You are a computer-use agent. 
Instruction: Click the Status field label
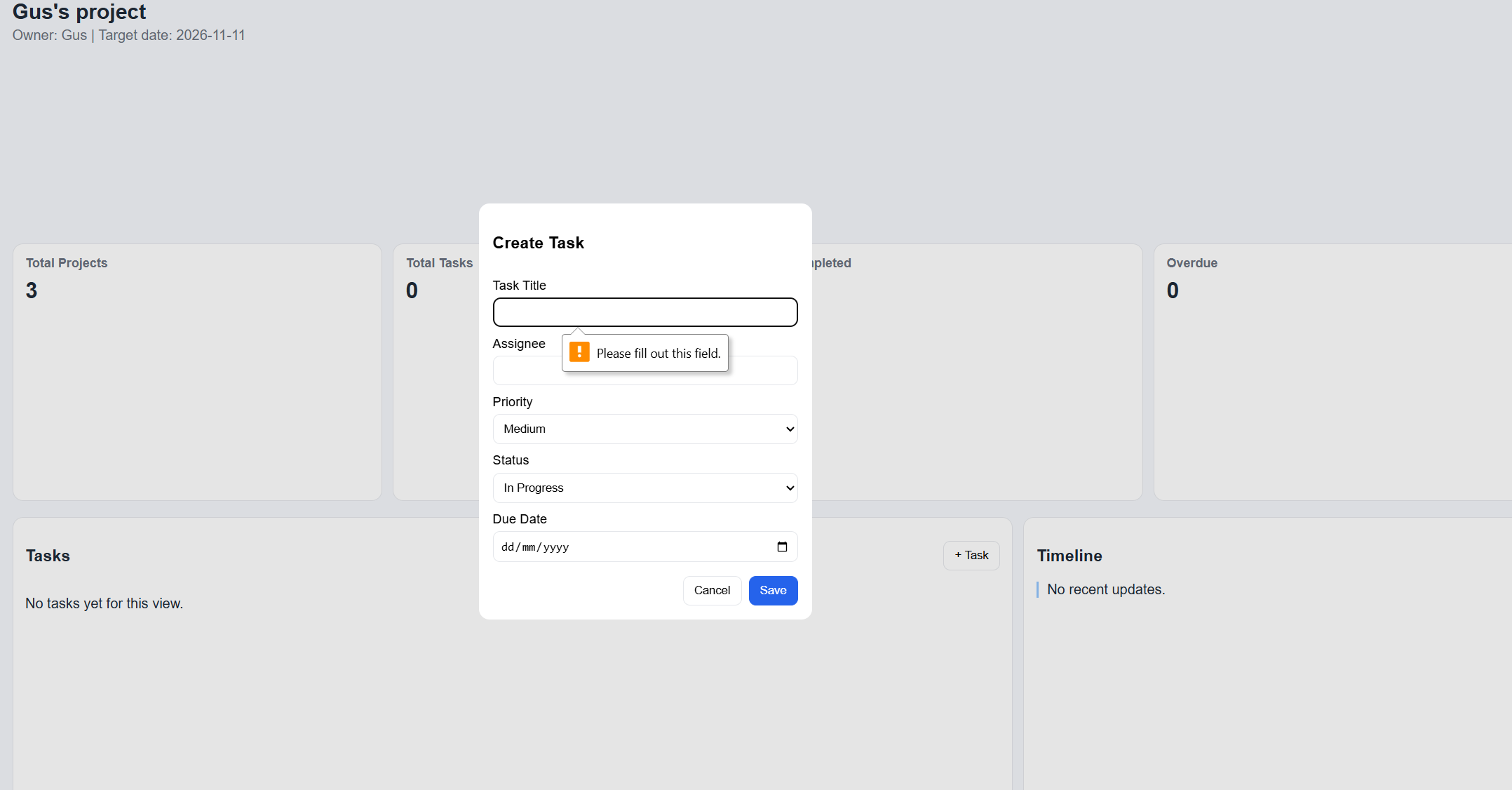point(511,460)
